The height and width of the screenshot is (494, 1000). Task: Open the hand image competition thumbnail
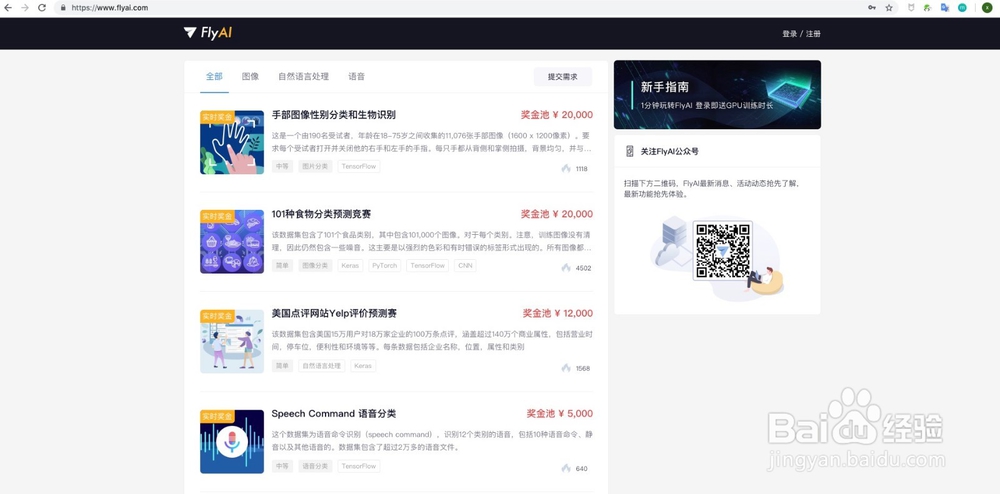[x=232, y=142]
